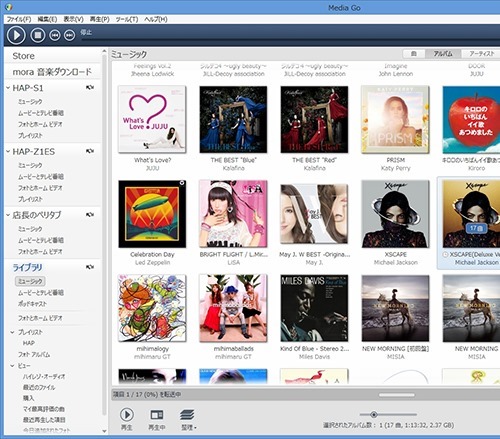Click the 項目 1 / 17 (0%) を転送中 status text
This screenshot has width=500, height=439.
coord(147,395)
